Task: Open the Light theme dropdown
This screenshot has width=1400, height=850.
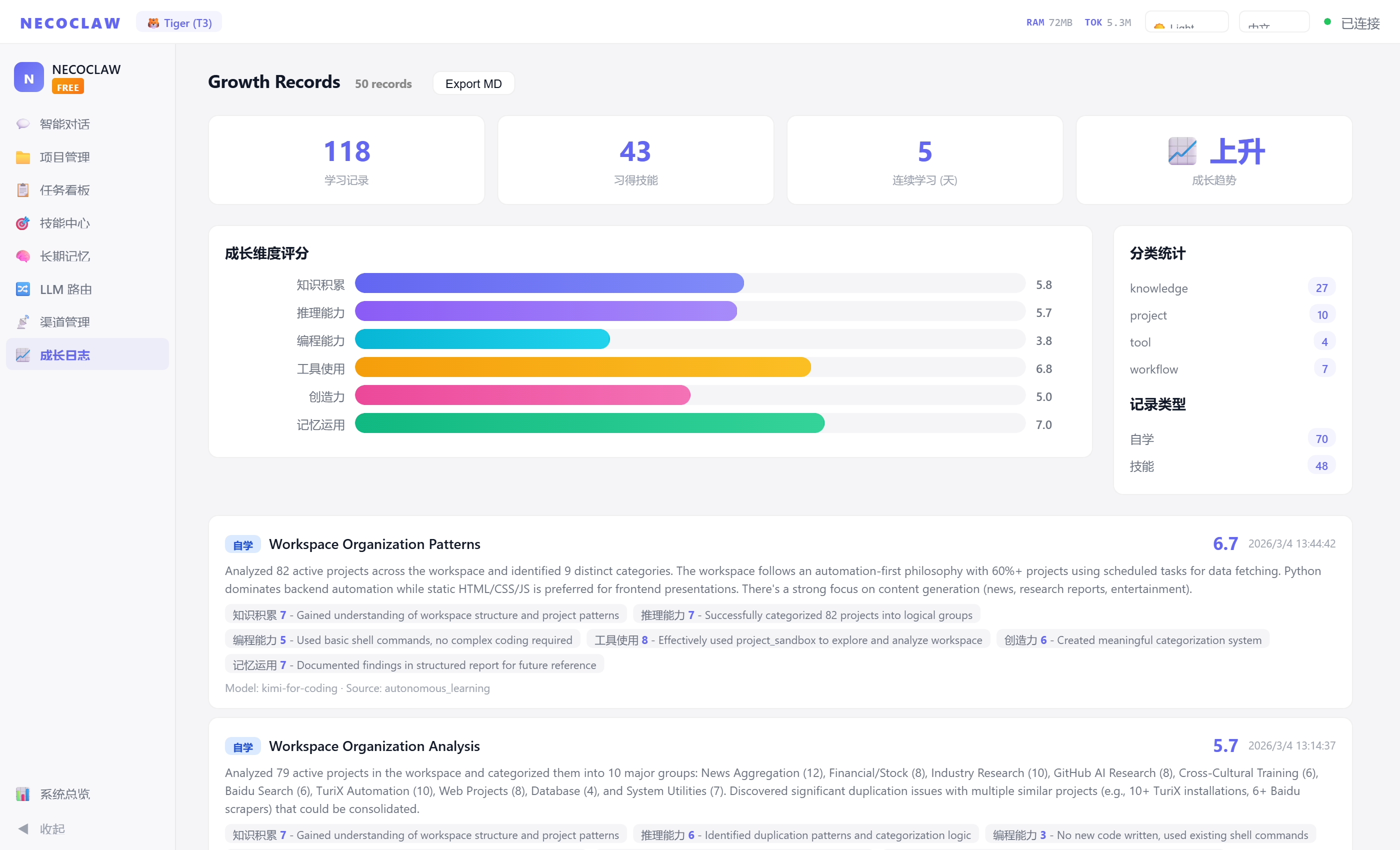Action: [1186, 22]
